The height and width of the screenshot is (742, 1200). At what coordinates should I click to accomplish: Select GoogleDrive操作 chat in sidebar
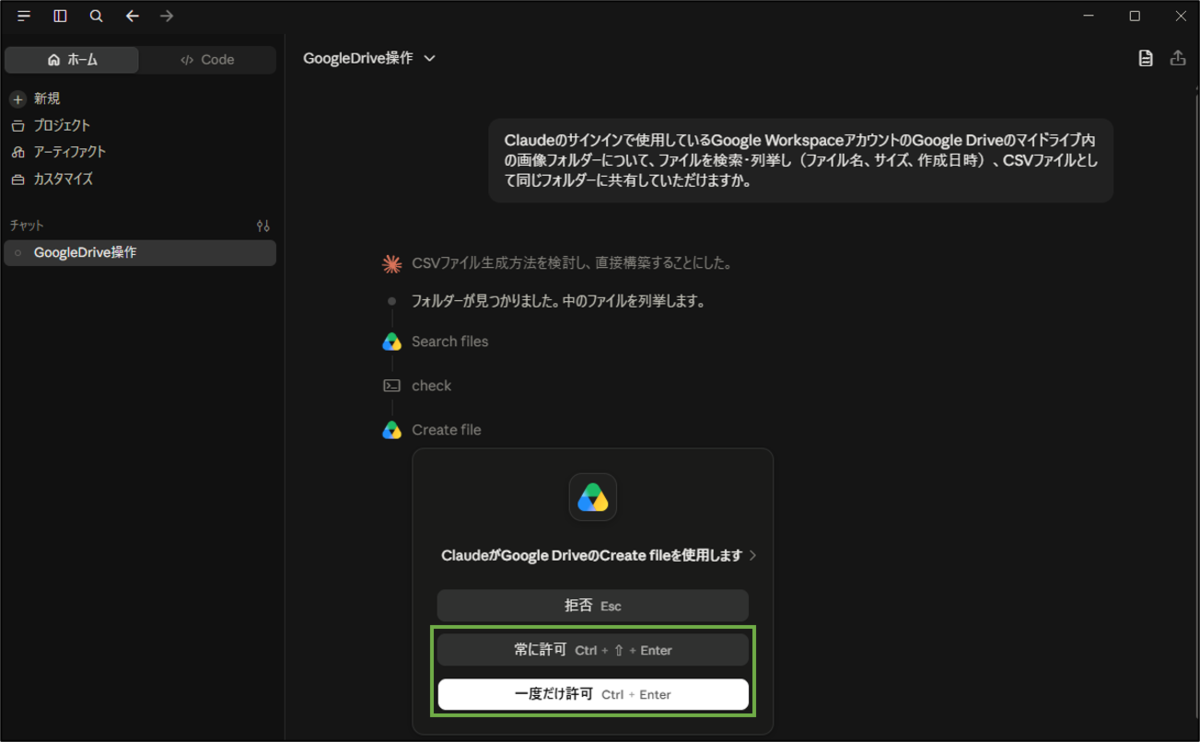pos(140,253)
